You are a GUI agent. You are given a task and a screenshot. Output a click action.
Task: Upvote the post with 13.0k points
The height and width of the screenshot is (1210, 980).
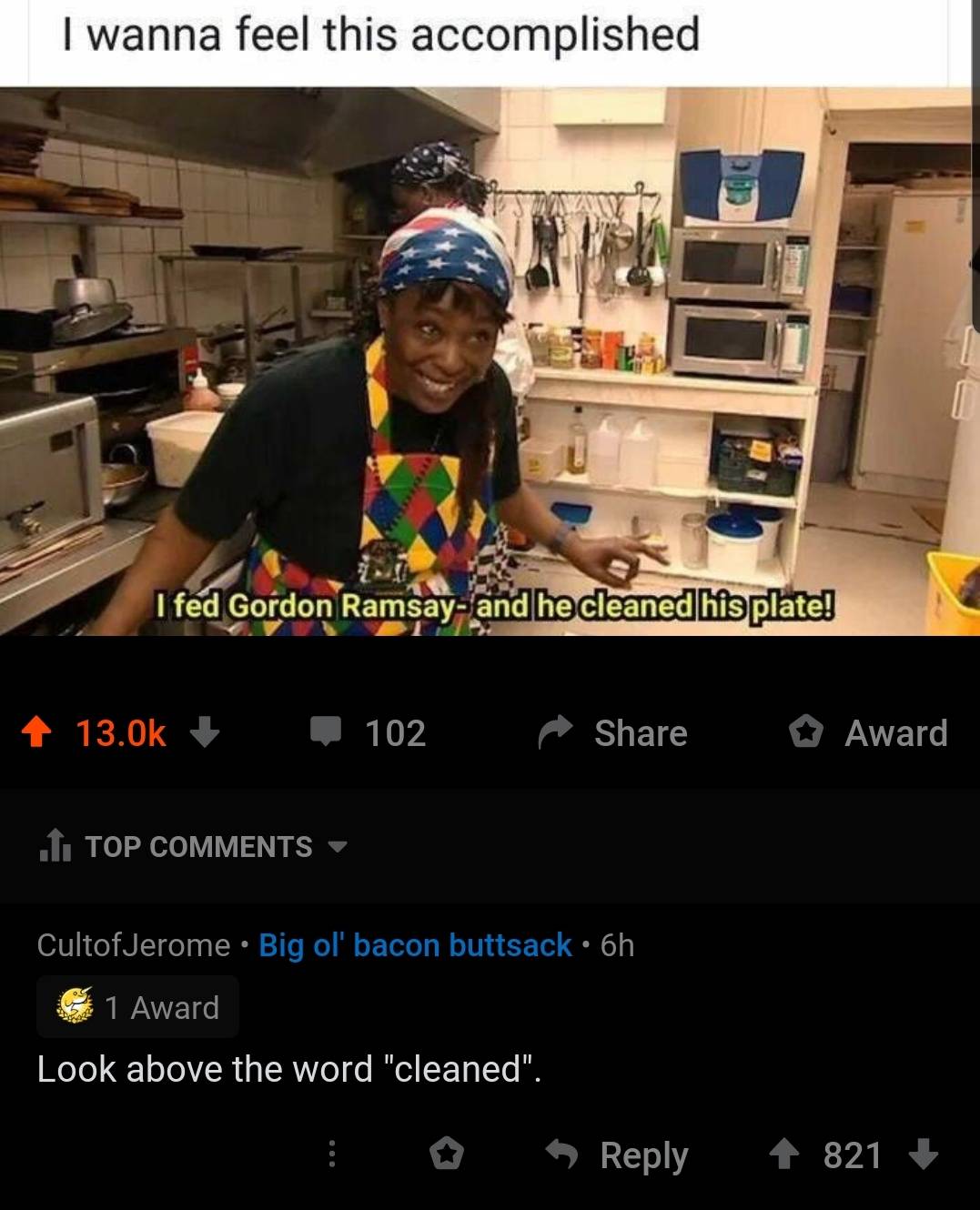point(37,732)
